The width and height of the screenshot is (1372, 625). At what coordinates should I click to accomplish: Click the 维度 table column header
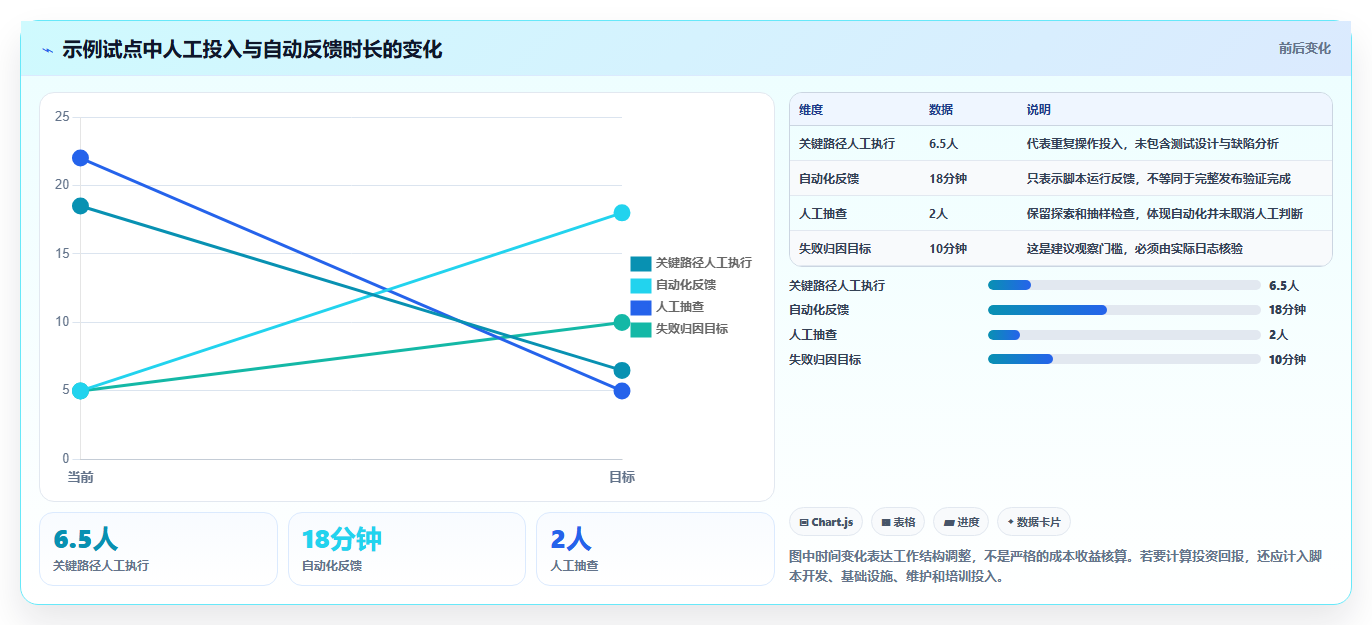tap(811, 110)
